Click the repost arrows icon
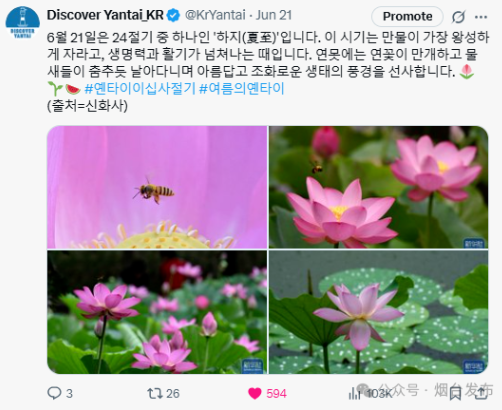Image resolution: width=502 pixels, height=410 pixels. tap(154, 393)
